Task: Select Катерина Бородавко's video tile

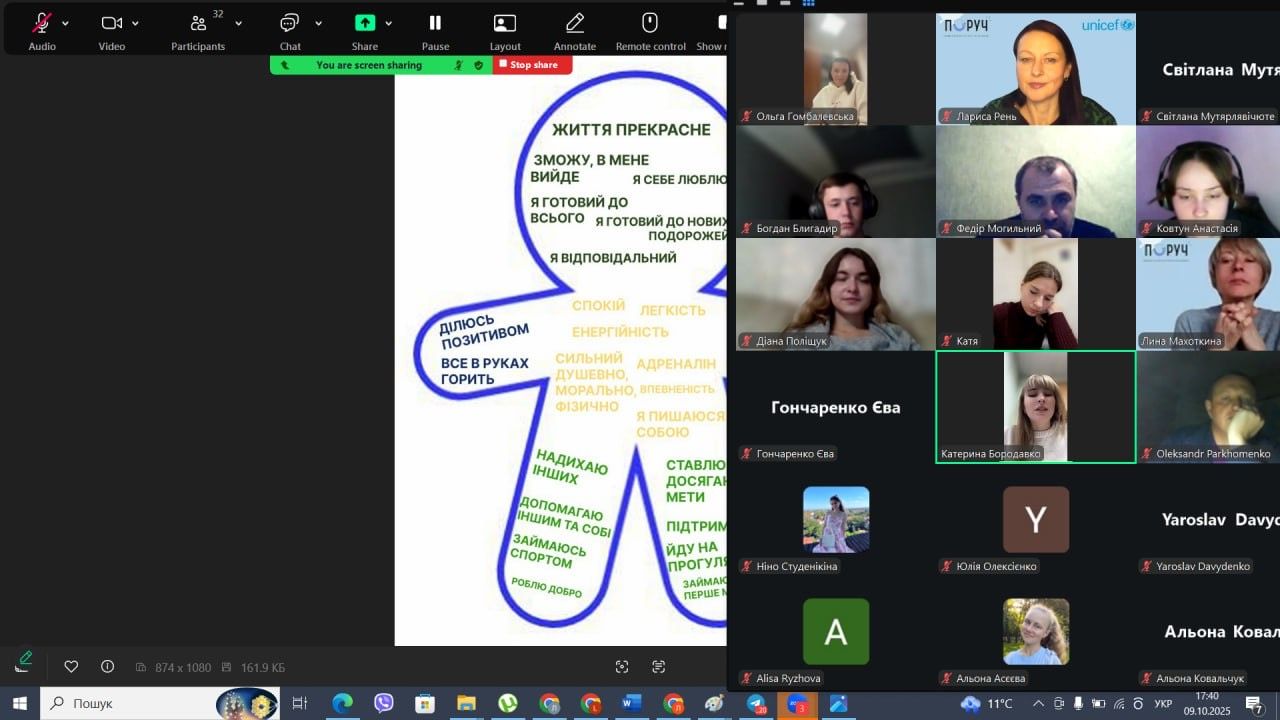Action: click(1035, 406)
